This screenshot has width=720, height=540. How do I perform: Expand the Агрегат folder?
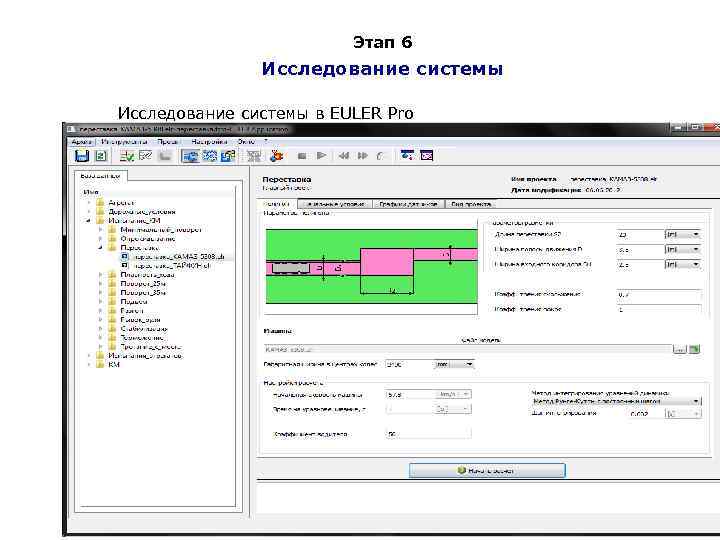tap(89, 202)
